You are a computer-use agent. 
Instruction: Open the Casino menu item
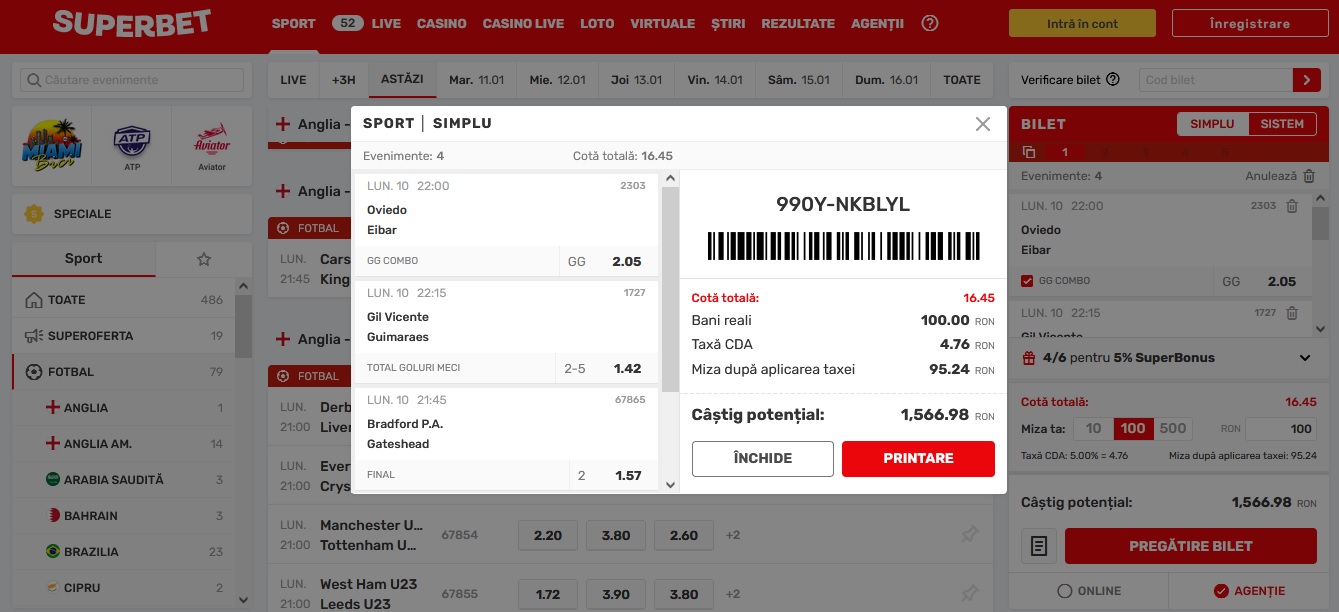(442, 23)
